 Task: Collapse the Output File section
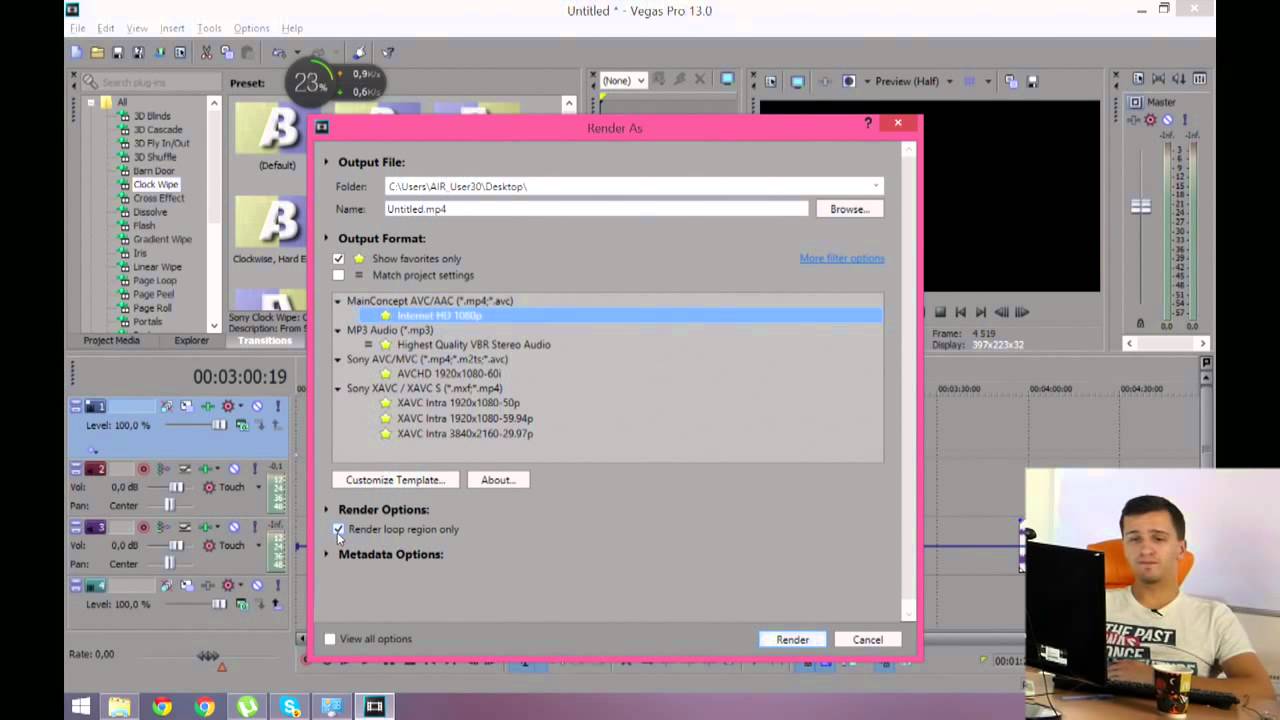point(326,162)
